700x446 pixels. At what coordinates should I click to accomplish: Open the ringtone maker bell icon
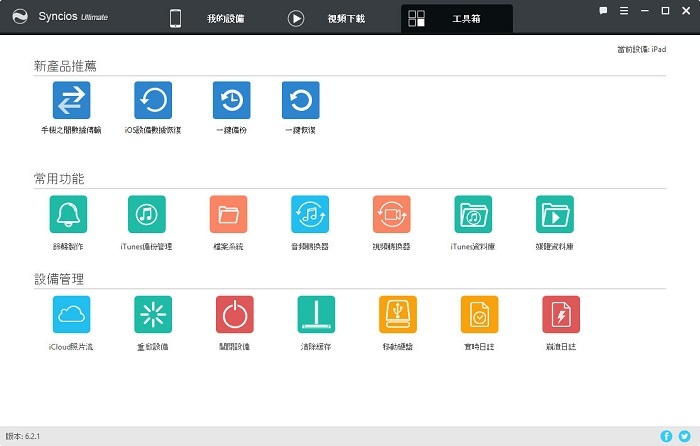(x=68, y=214)
